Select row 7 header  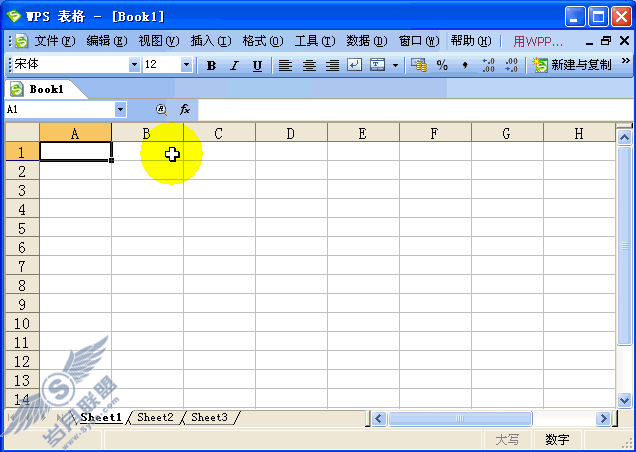[22, 266]
